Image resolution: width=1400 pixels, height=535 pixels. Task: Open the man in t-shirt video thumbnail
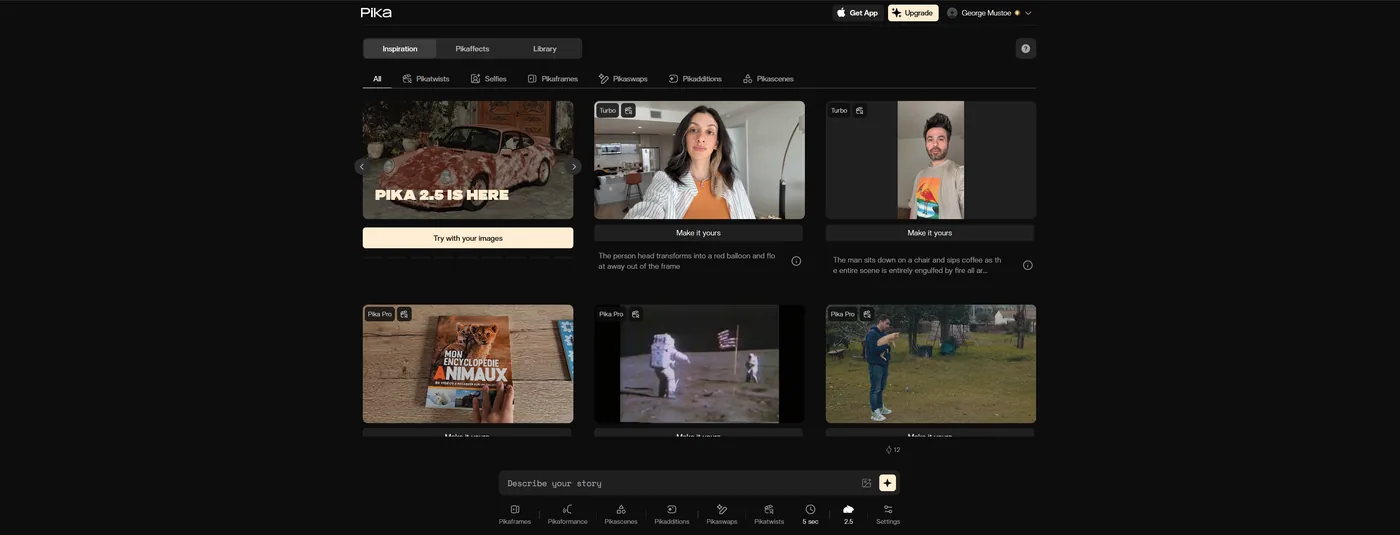tap(931, 160)
